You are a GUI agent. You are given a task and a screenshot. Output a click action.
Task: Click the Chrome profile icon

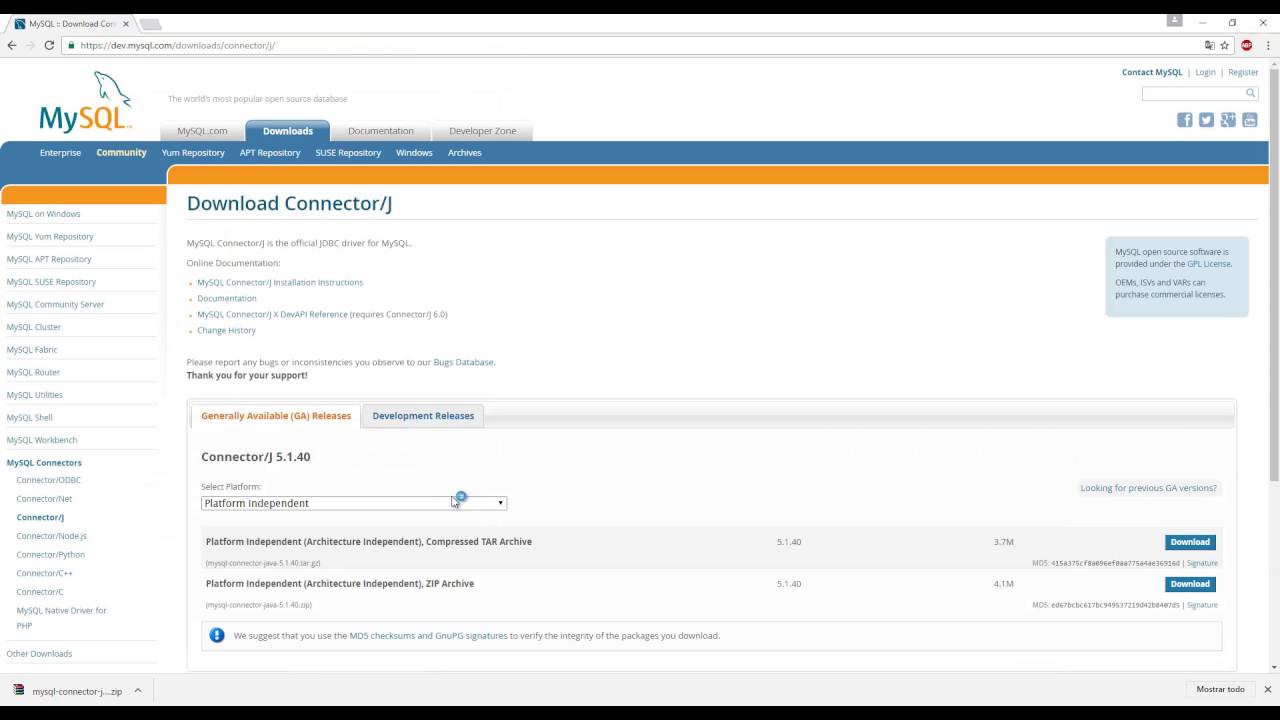click(x=1175, y=20)
